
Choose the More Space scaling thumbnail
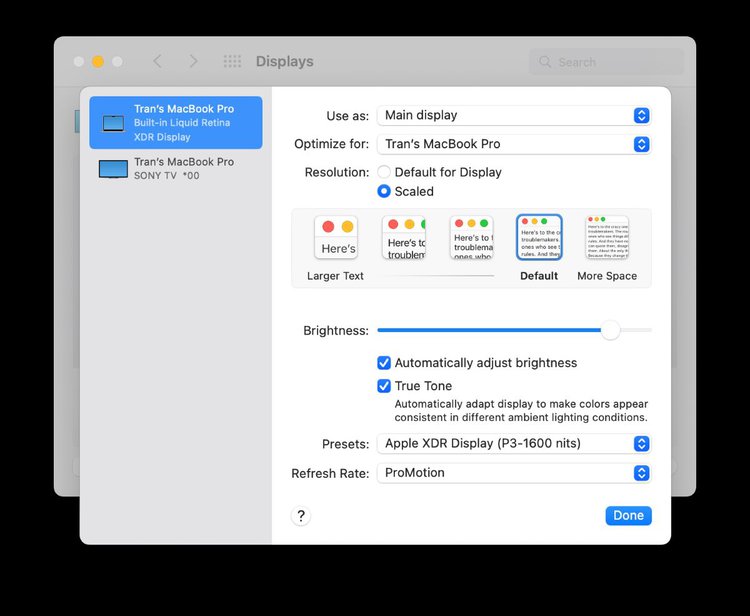point(607,237)
